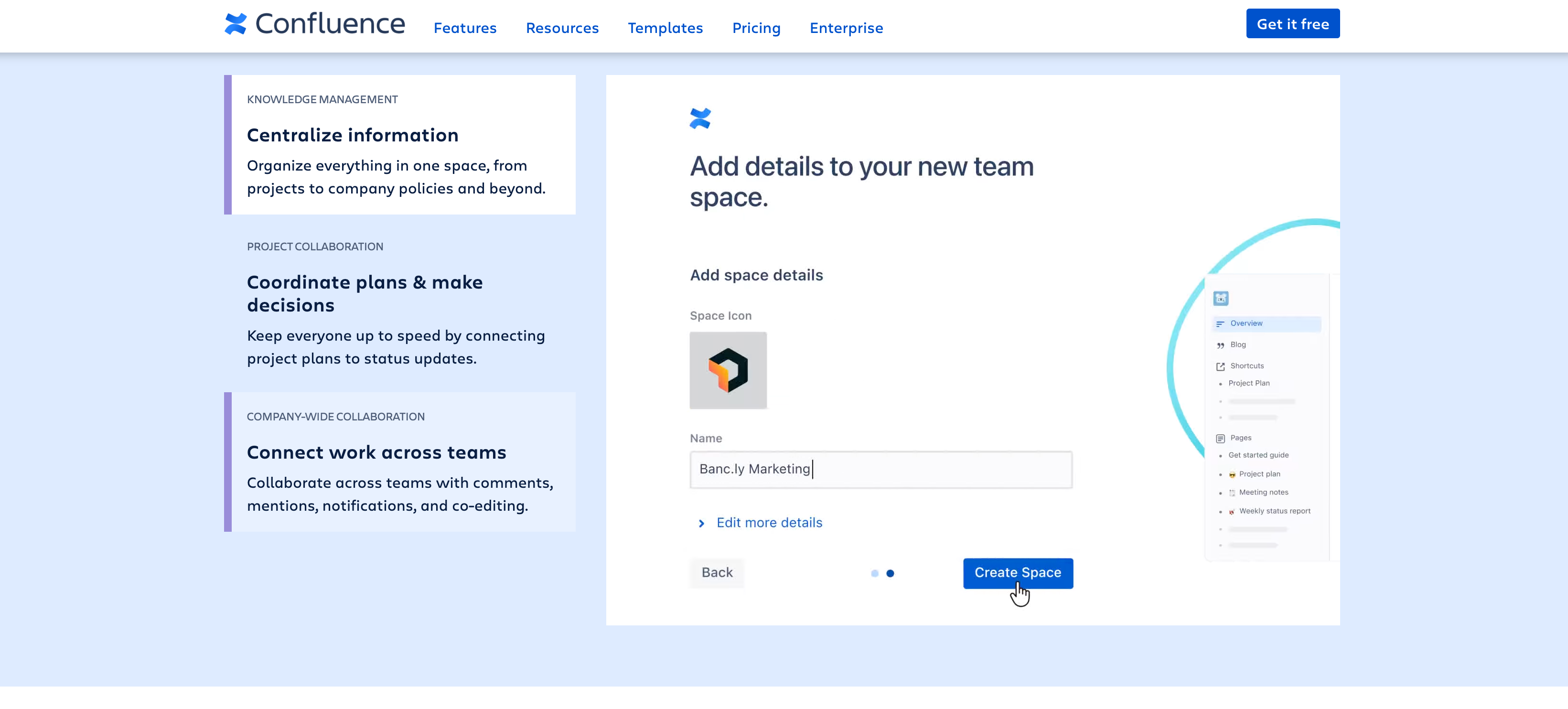
Task: Click the Shortcuts external-link icon
Action: coord(1220,366)
